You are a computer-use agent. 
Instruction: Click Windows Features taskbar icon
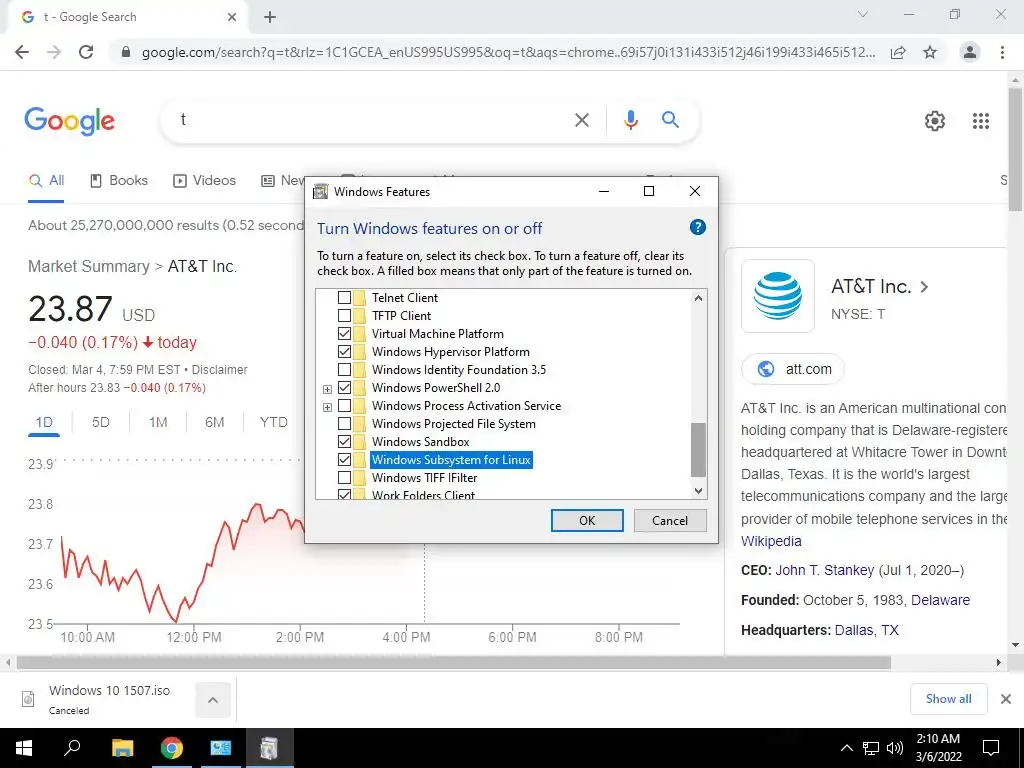tap(270, 748)
